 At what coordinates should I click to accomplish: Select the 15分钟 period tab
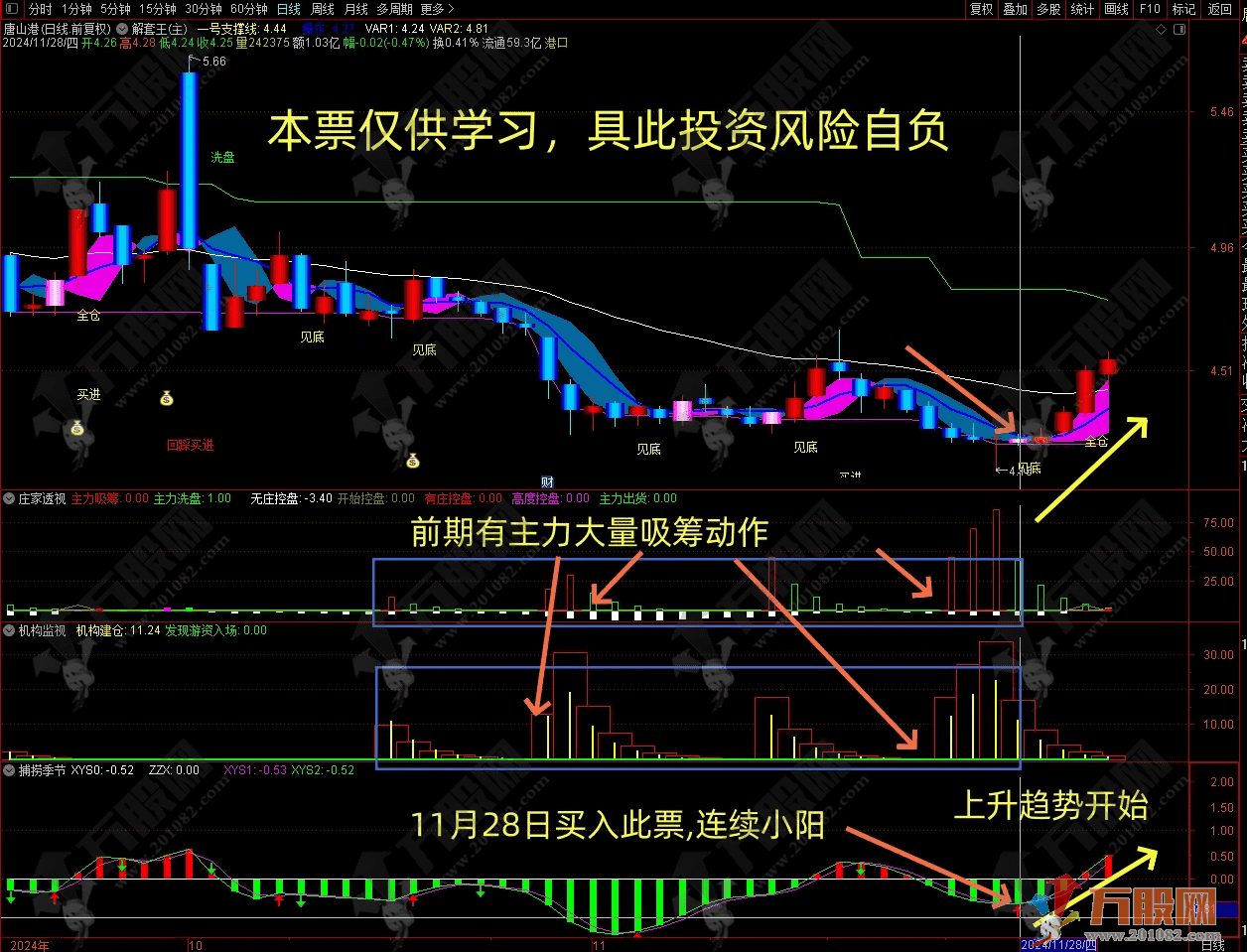tap(158, 9)
